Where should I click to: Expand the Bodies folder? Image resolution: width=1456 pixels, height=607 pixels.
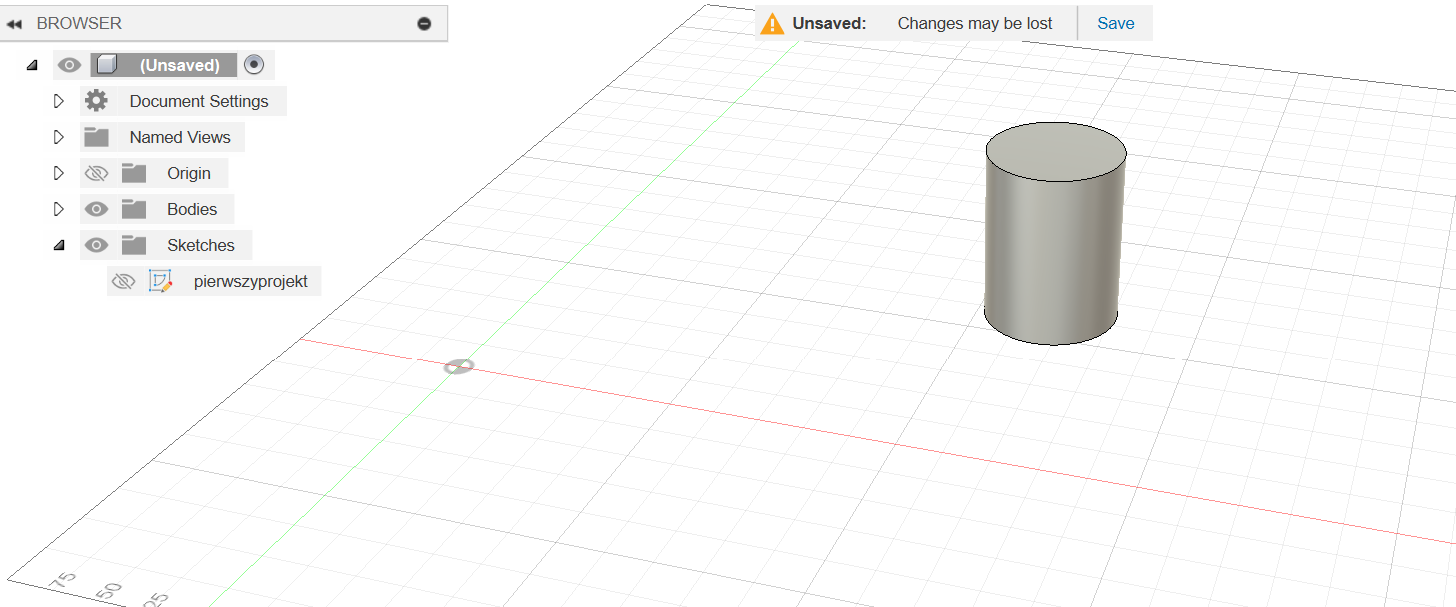(x=59, y=209)
